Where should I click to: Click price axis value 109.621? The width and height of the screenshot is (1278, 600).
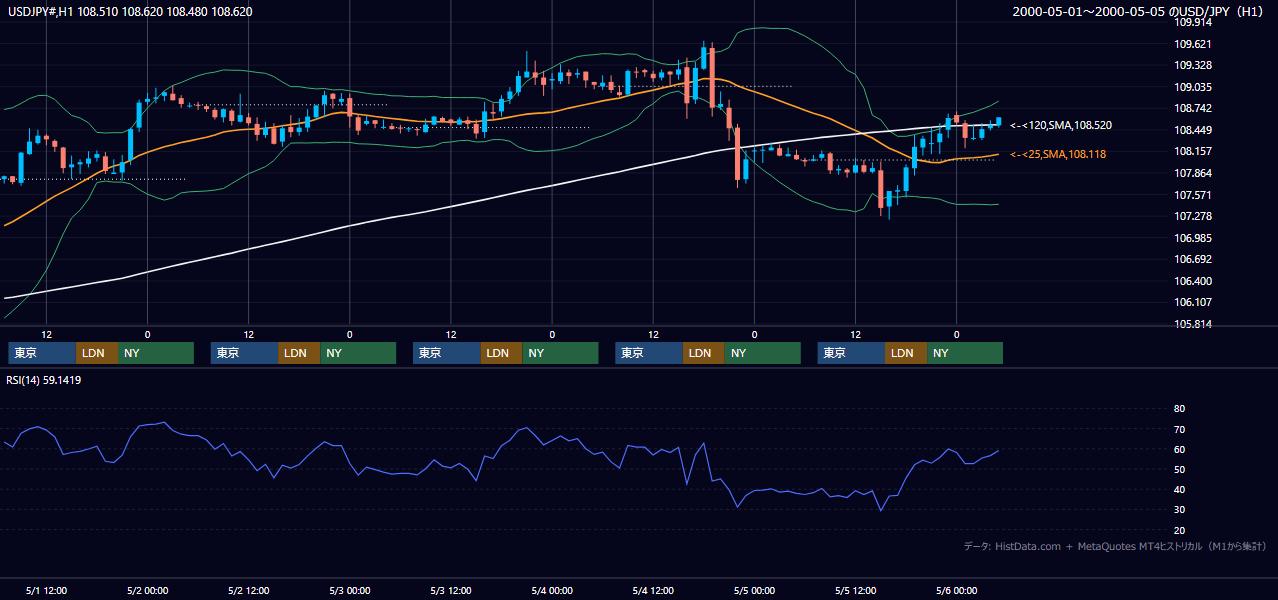point(1193,45)
